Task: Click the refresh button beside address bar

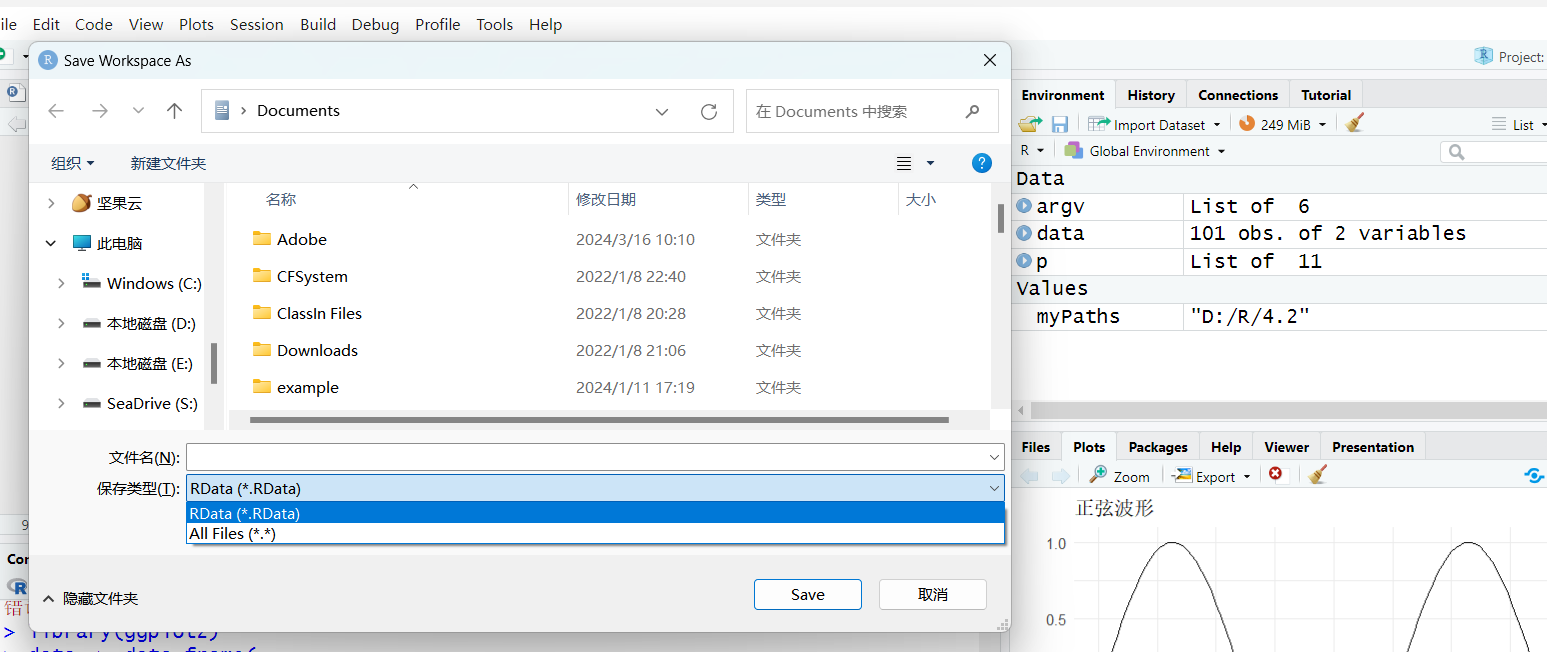Action: pyautogui.click(x=709, y=111)
